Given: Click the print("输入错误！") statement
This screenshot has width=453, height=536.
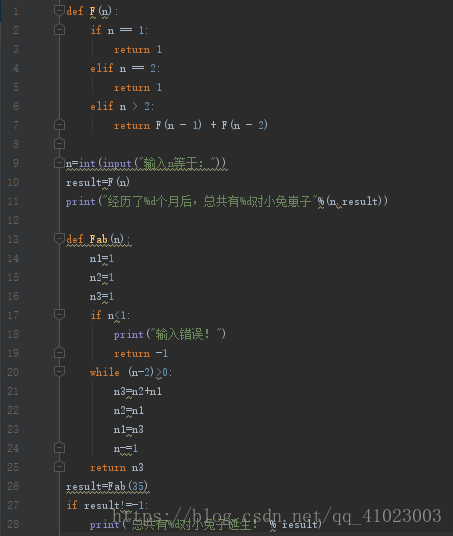Looking at the screenshot, I should click(170, 334).
